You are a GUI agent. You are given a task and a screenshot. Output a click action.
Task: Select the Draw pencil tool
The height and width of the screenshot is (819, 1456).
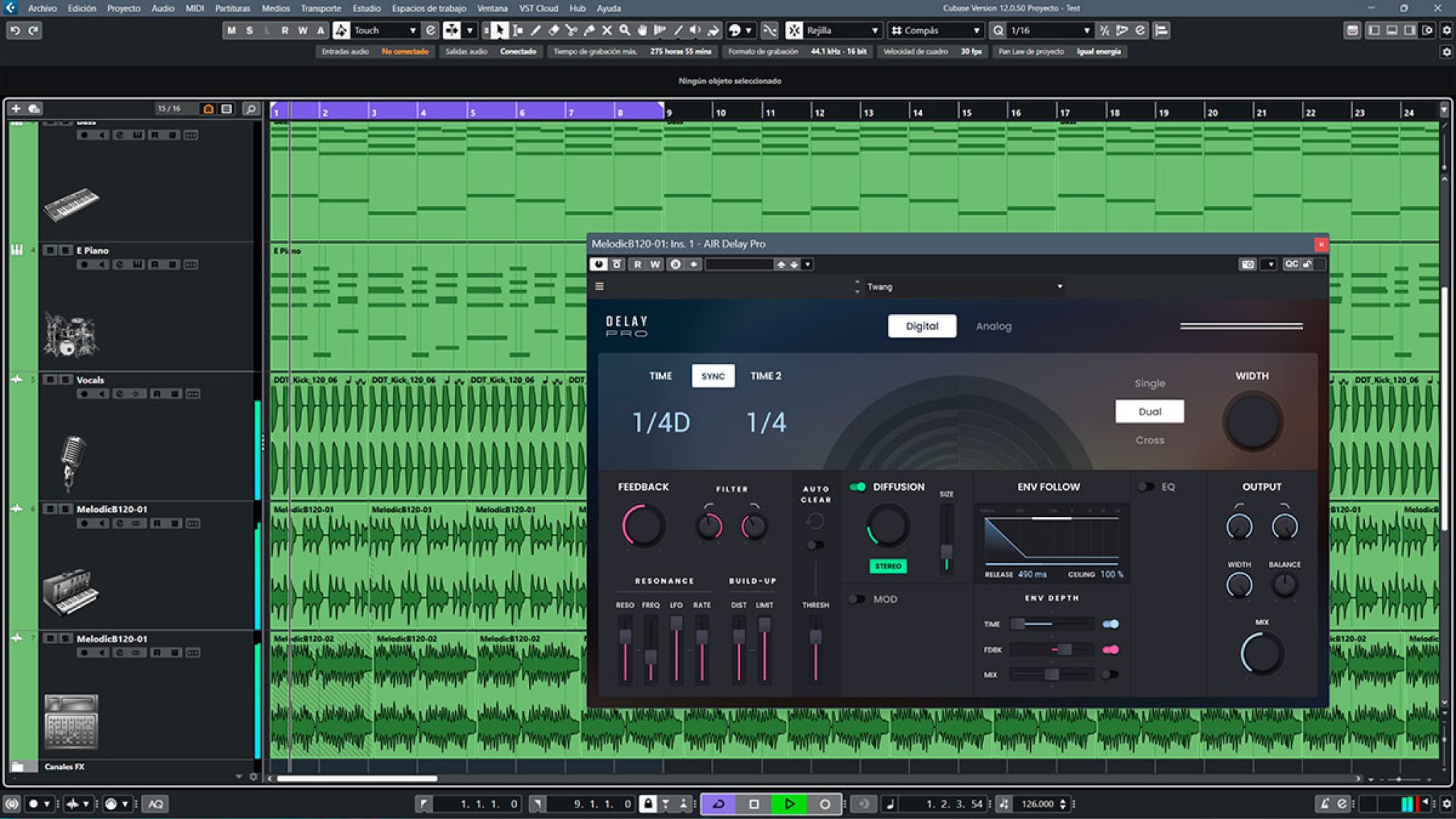tap(535, 31)
